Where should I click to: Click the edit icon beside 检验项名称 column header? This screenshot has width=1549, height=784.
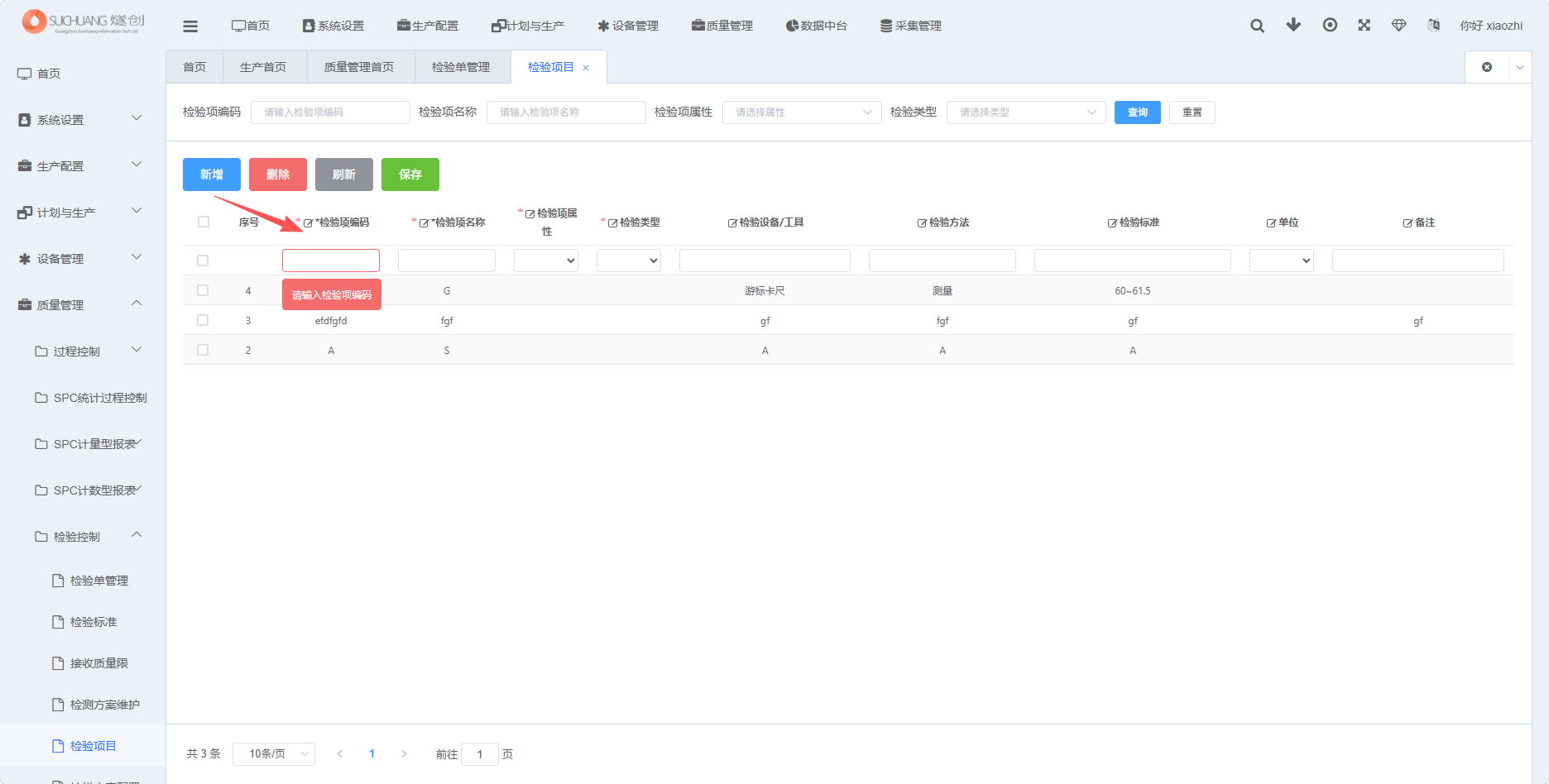[x=424, y=223]
